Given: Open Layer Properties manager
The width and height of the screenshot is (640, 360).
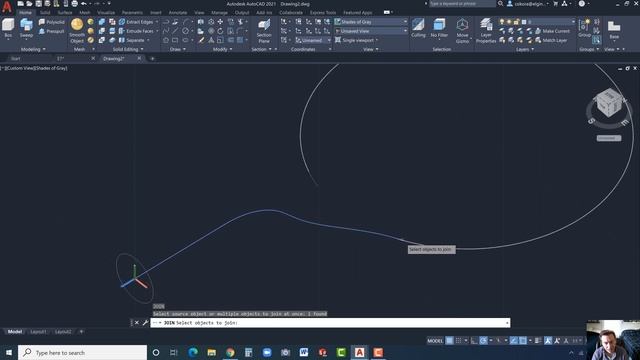Looking at the screenshot, I should click(x=486, y=31).
